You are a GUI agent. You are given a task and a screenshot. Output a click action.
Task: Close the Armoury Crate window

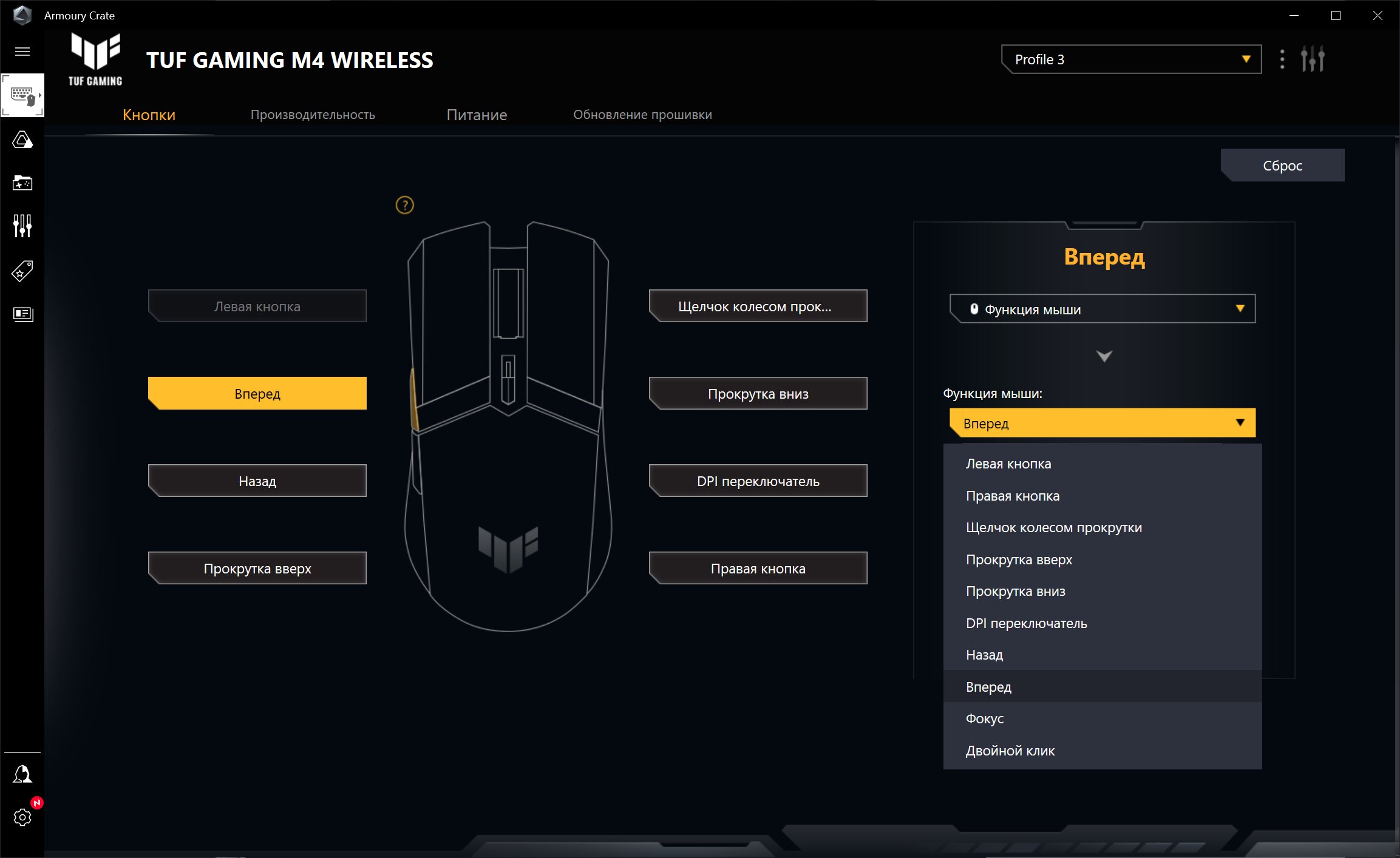tap(1378, 15)
